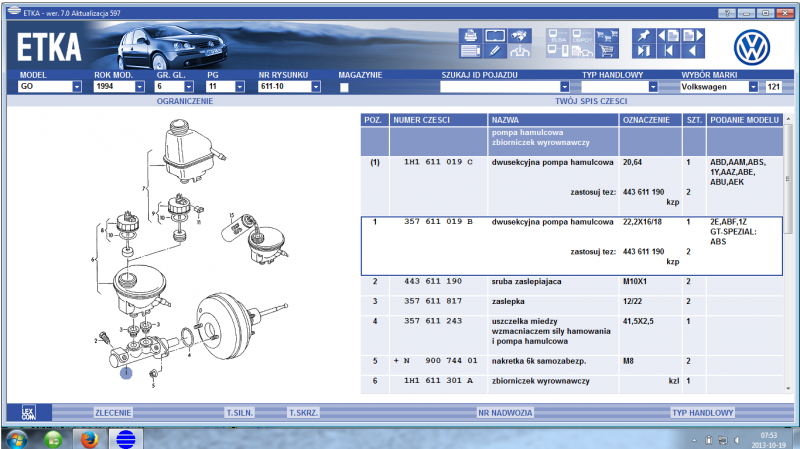Click the exit door icon

coord(644,51)
